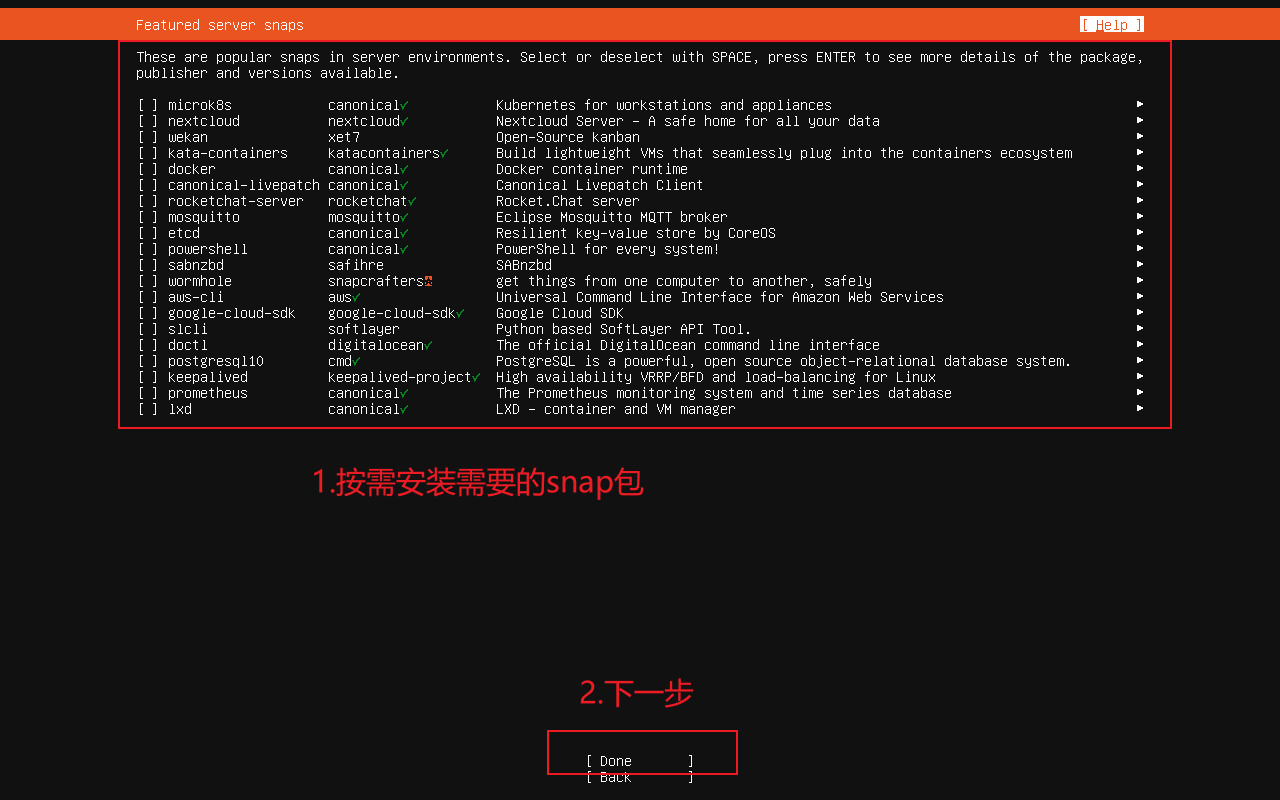Open details arrow for nextcloud row
Screen dimensions: 1280x800
[1140, 120]
